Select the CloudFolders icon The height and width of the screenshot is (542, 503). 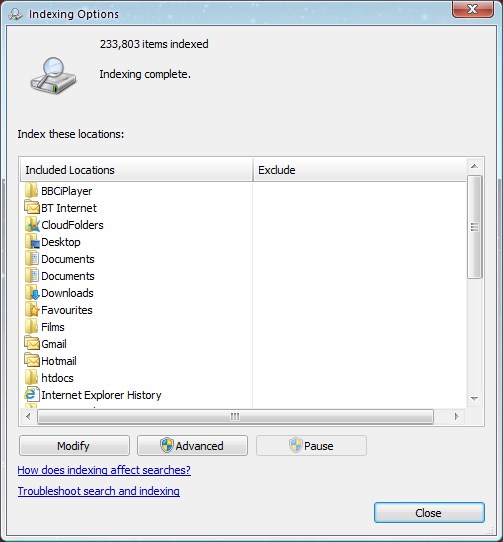[32, 225]
